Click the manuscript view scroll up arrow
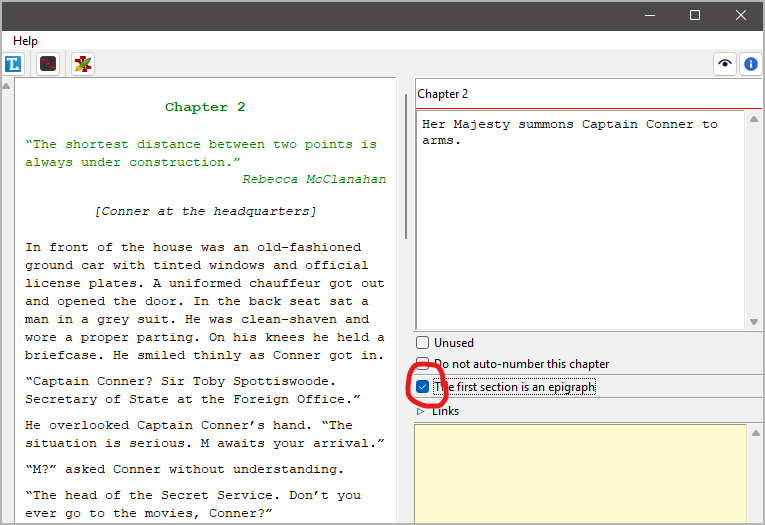 (6, 86)
